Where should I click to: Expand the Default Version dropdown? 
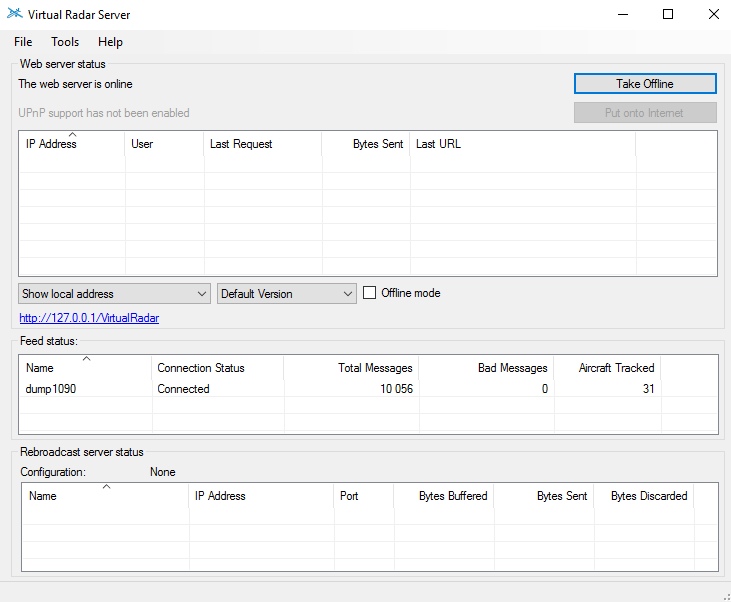(x=287, y=294)
